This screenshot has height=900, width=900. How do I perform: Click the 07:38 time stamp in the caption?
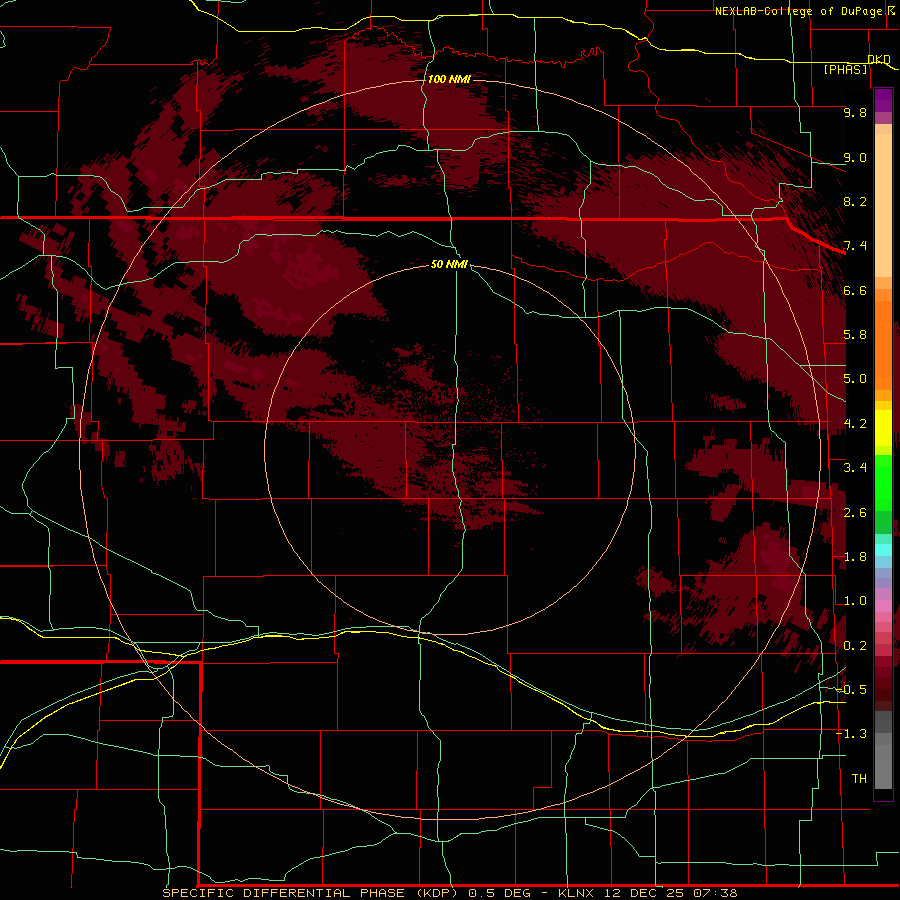coord(715,893)
